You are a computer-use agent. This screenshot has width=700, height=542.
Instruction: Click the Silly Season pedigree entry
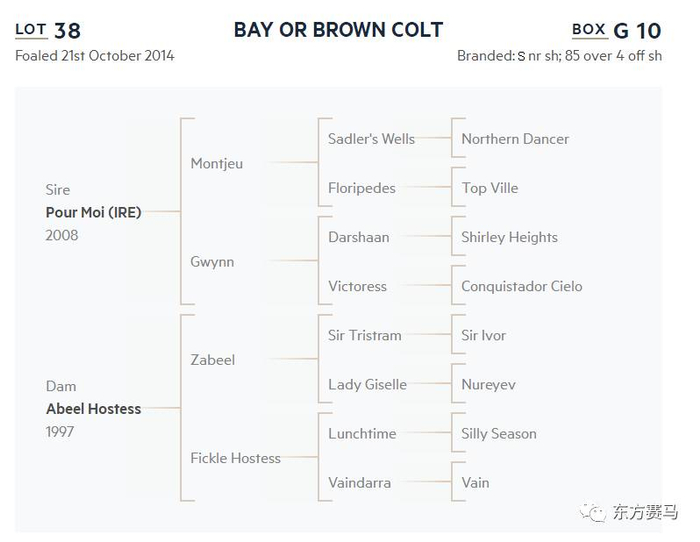point(498,433)
